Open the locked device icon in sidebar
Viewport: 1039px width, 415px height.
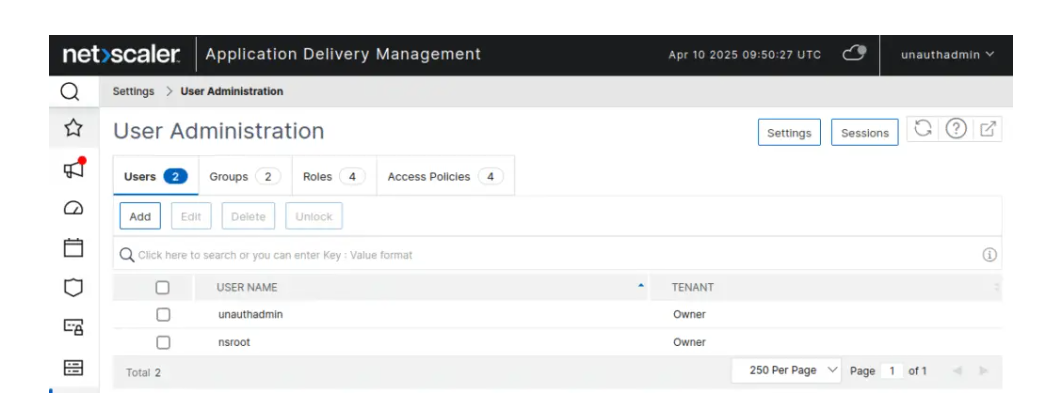[73, 326]
